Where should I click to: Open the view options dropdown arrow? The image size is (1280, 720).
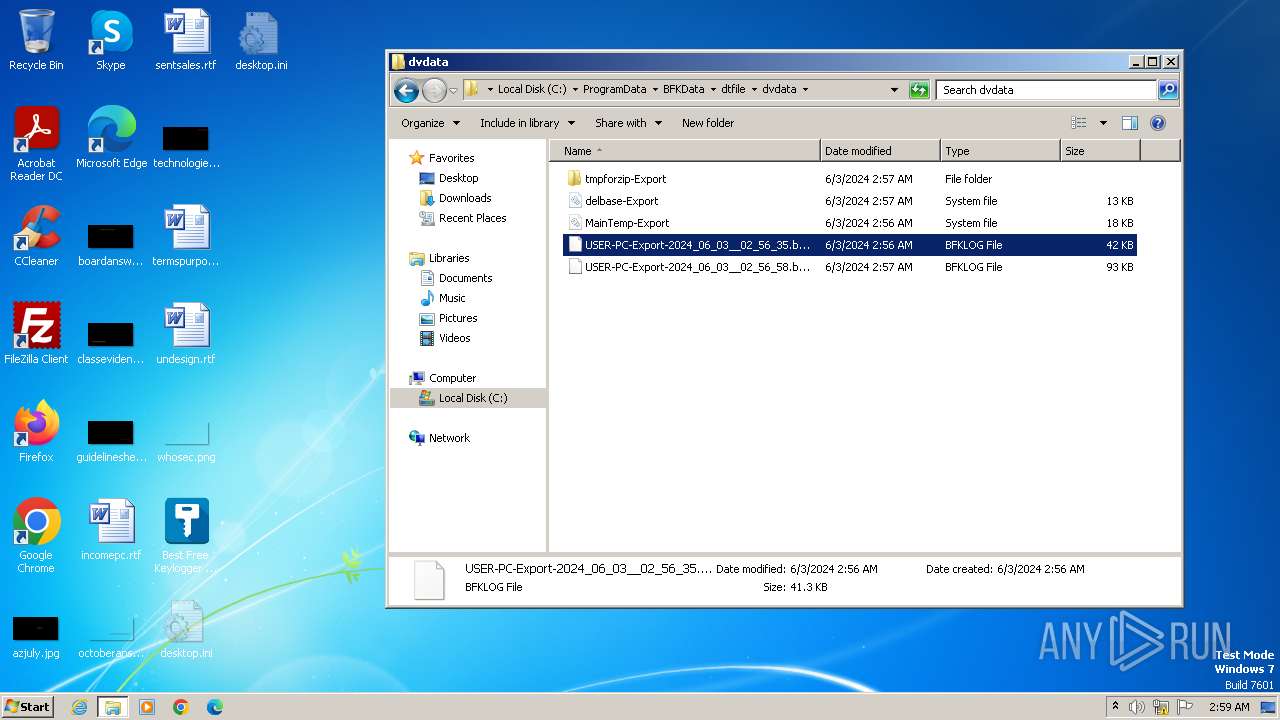pyautogui.click(x=1103, y=123)
